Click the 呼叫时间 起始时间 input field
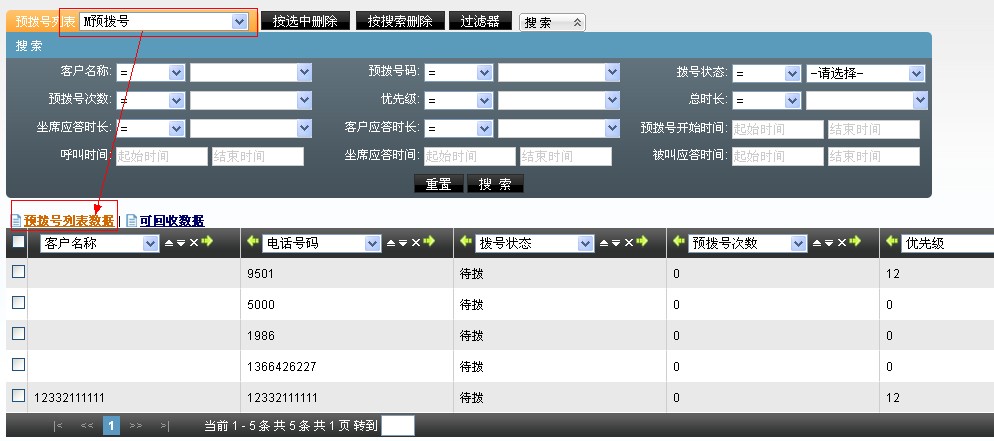 [x=160, y=157]
